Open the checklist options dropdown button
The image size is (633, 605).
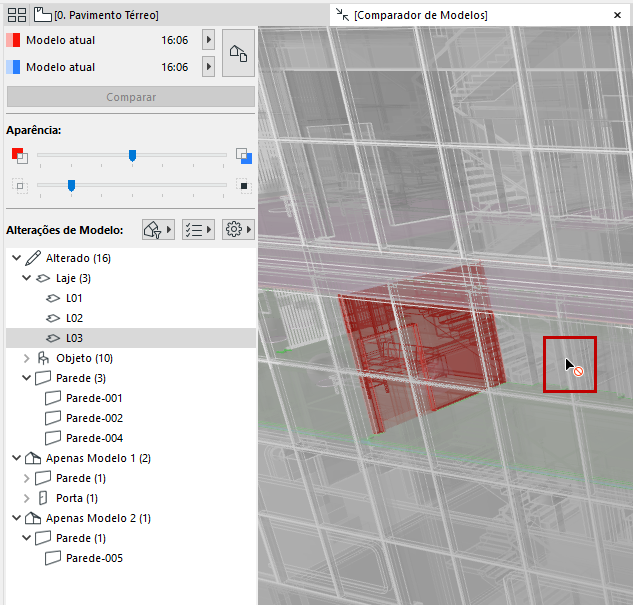point(198,230)
